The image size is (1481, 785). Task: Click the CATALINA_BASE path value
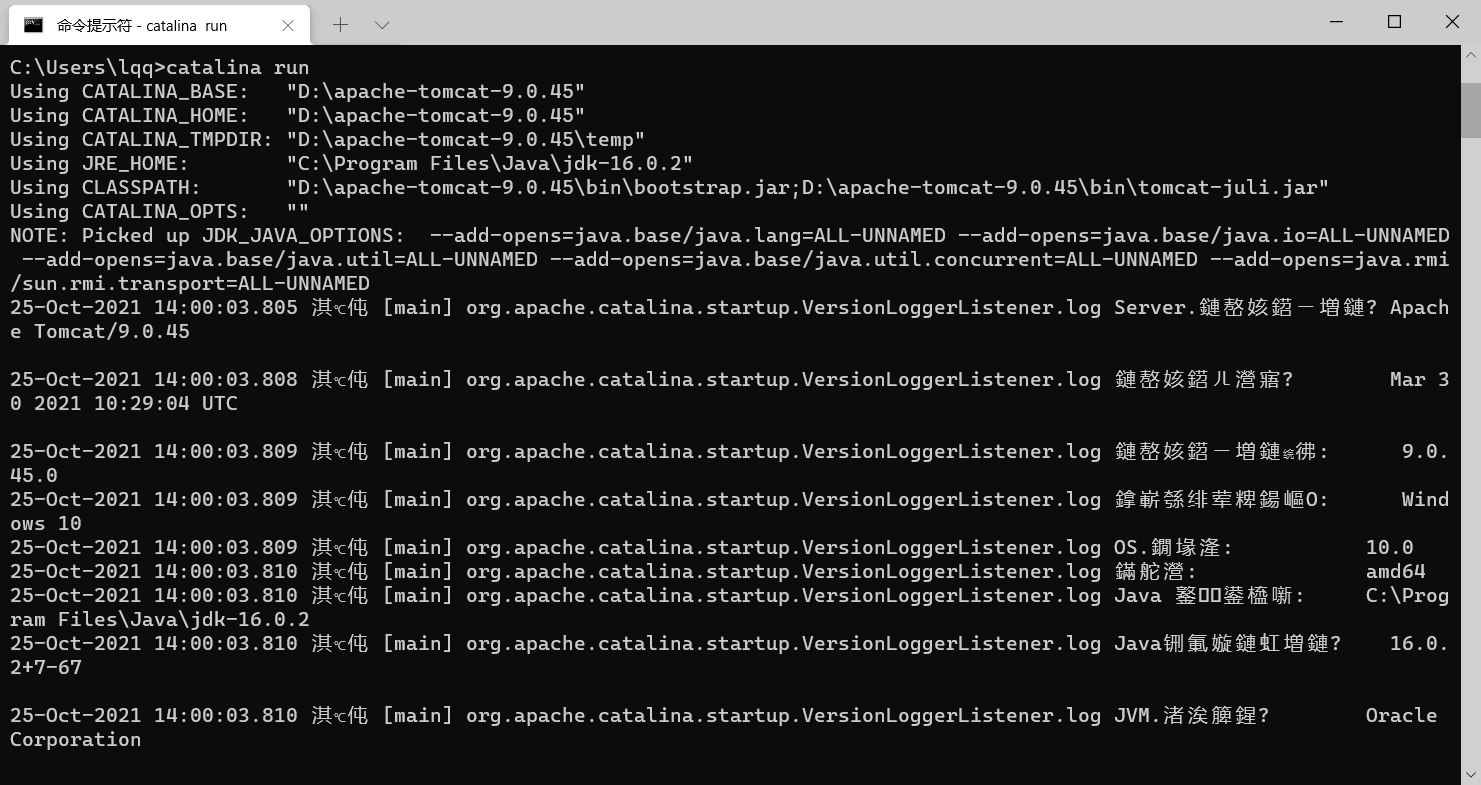[436, 92]
